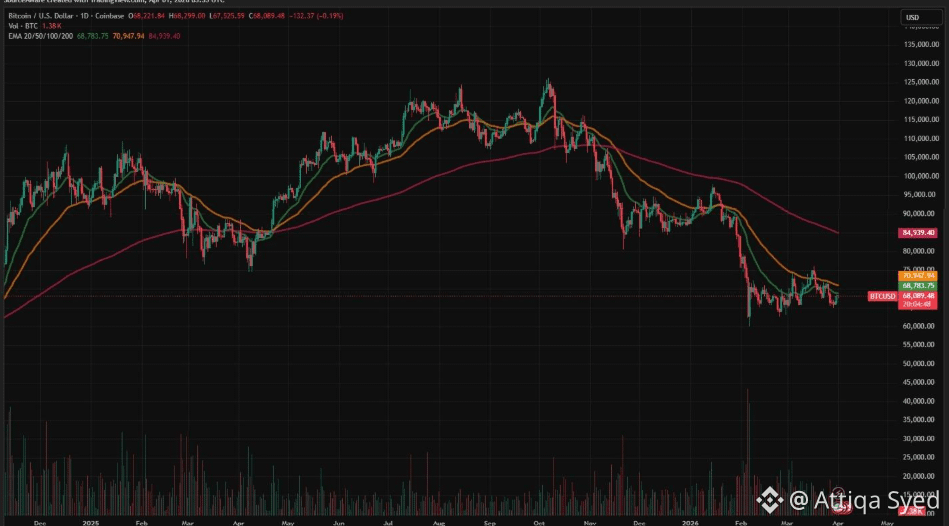The image size is (949, 526).
Task: Open the USD currency selector
Action: tap(921, 18)
